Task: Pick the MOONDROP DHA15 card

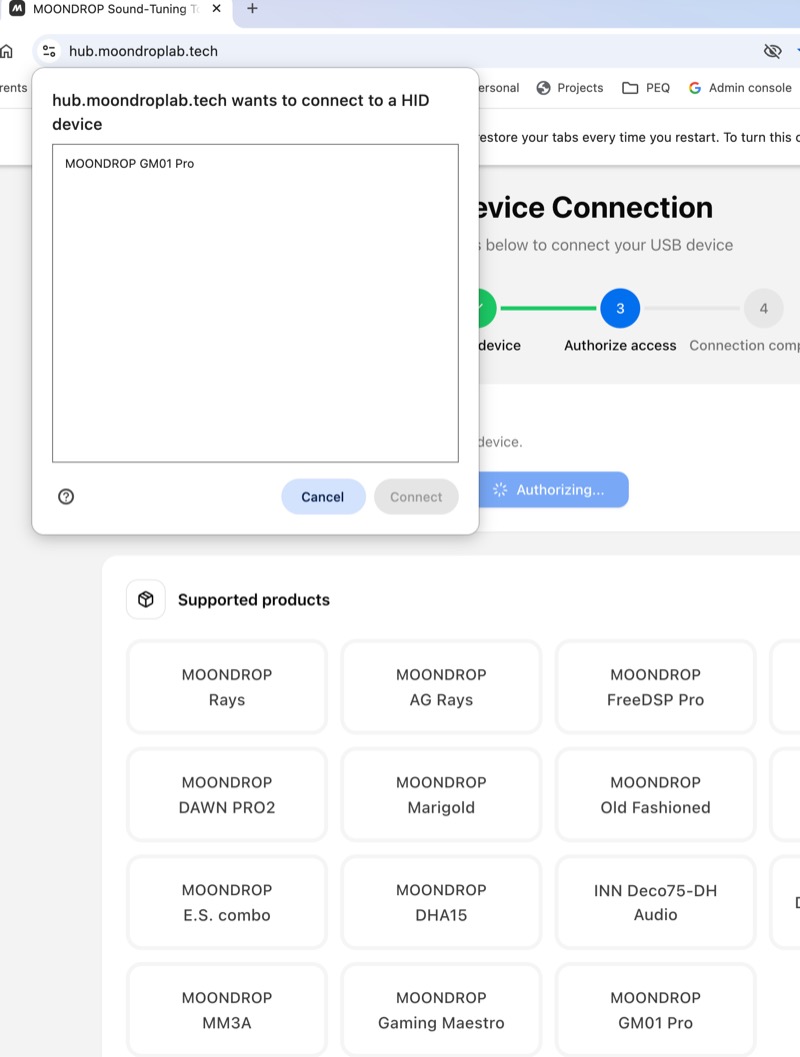Action: click(441, 902)
